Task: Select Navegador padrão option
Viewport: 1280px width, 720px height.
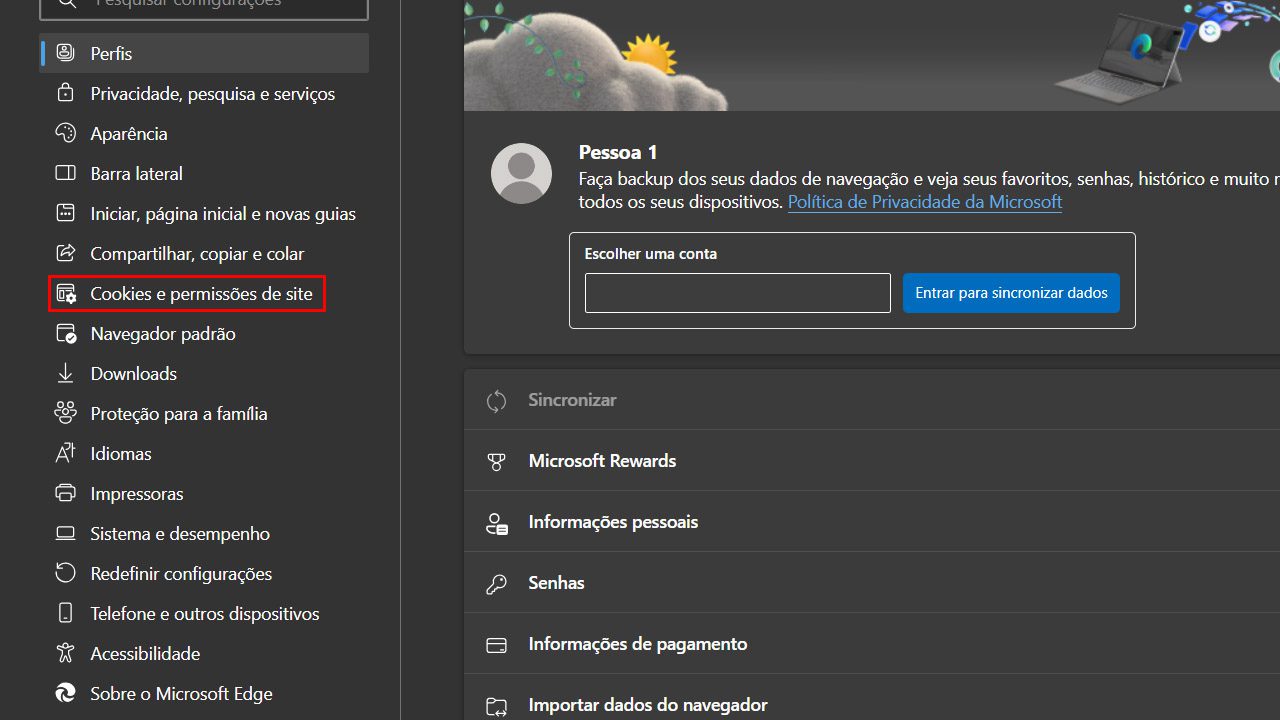Action: pos(204,333)
